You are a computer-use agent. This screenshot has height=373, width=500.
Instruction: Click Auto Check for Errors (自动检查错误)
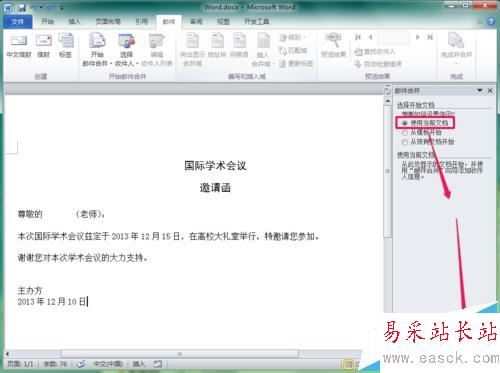(378, 64)
